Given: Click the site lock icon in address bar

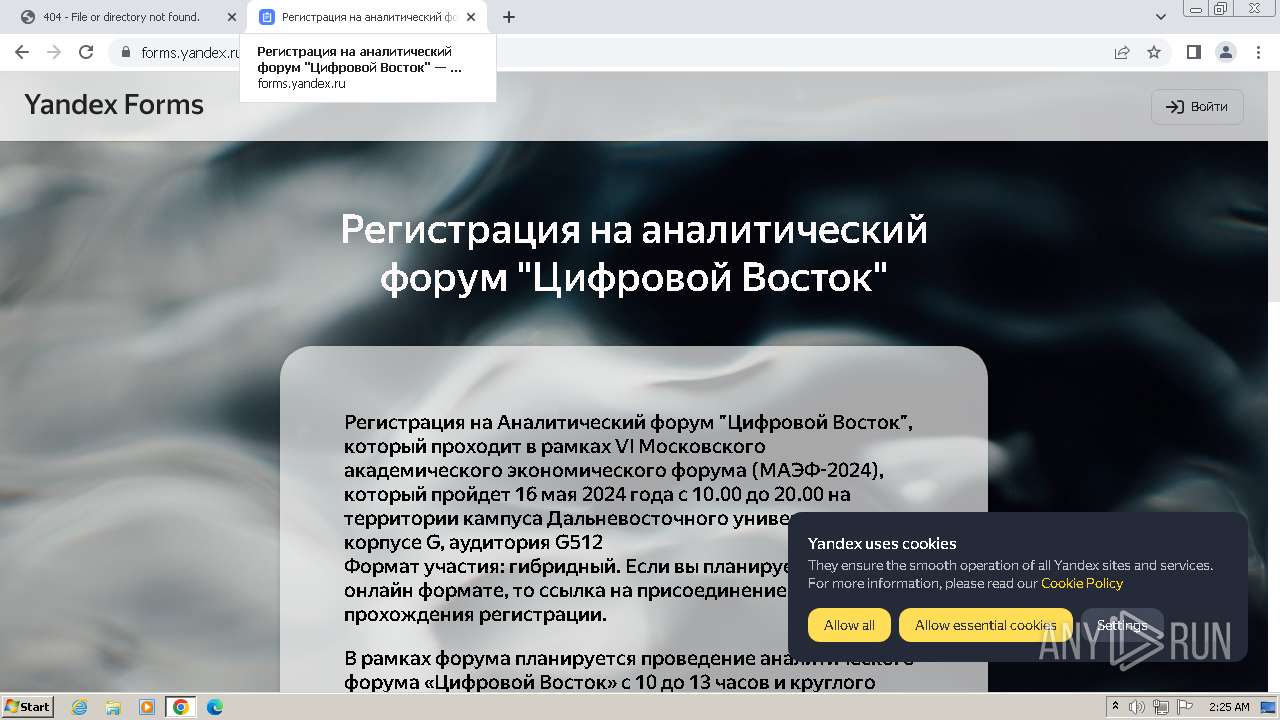Looking at the screenshot, I should click(126, 52).
